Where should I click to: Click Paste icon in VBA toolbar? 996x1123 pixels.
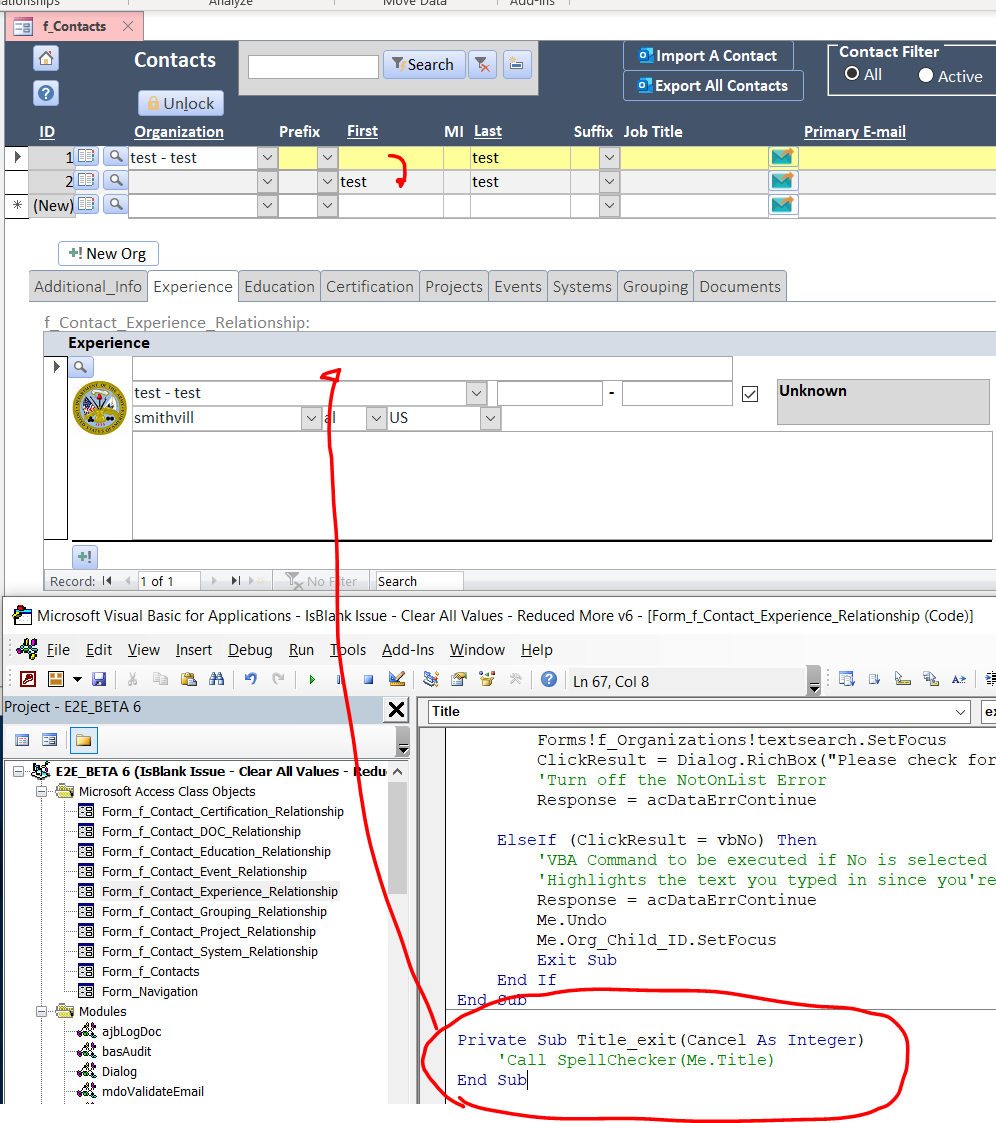tap(188, 679)
